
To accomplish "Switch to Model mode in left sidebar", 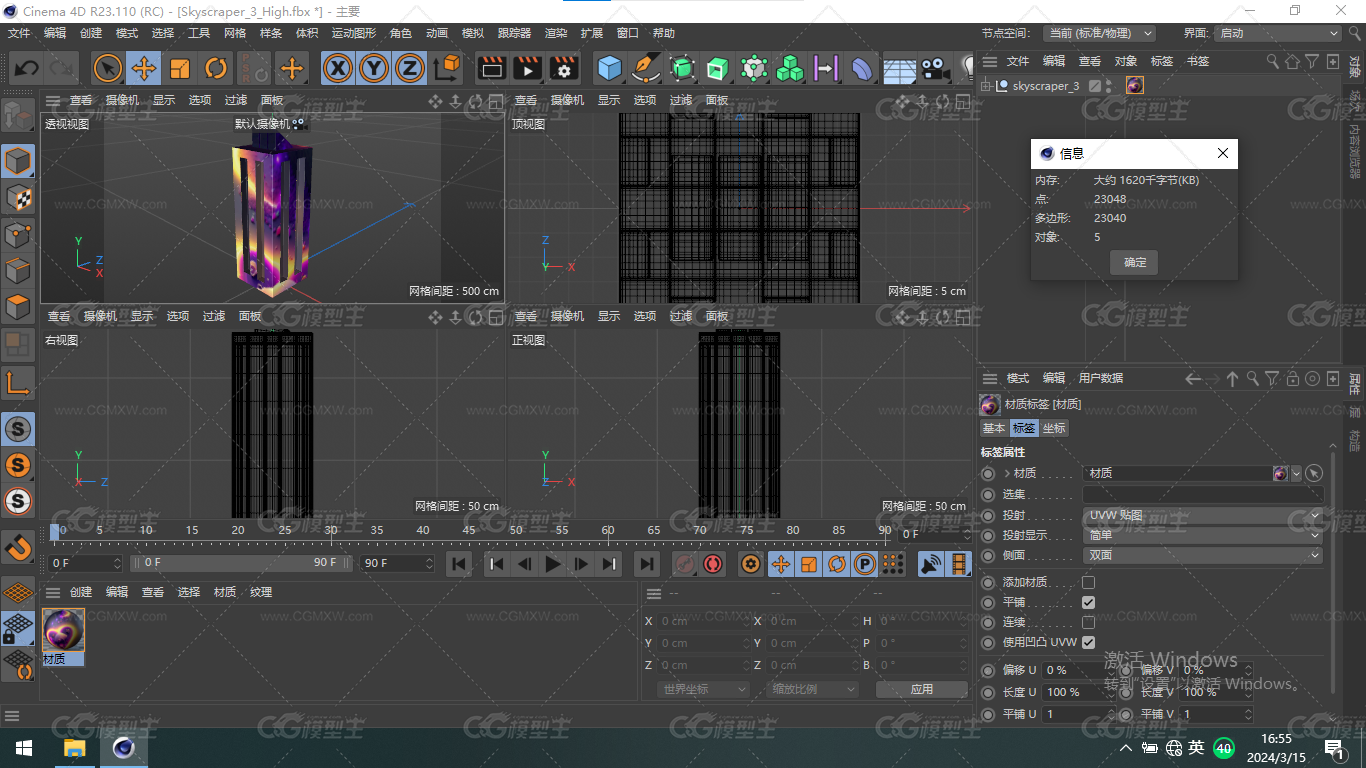I will coord(18,162).
